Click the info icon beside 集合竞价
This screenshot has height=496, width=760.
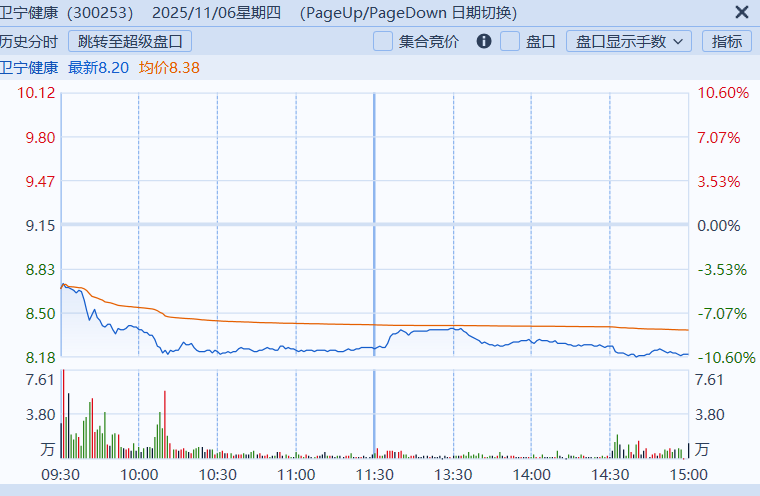point(484,41)
